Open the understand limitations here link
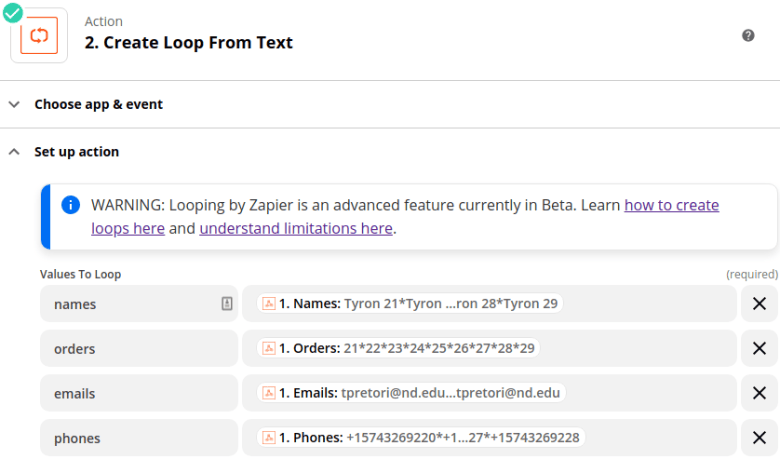This screenshot has height=459, width=780. click(x=296, y=228)
